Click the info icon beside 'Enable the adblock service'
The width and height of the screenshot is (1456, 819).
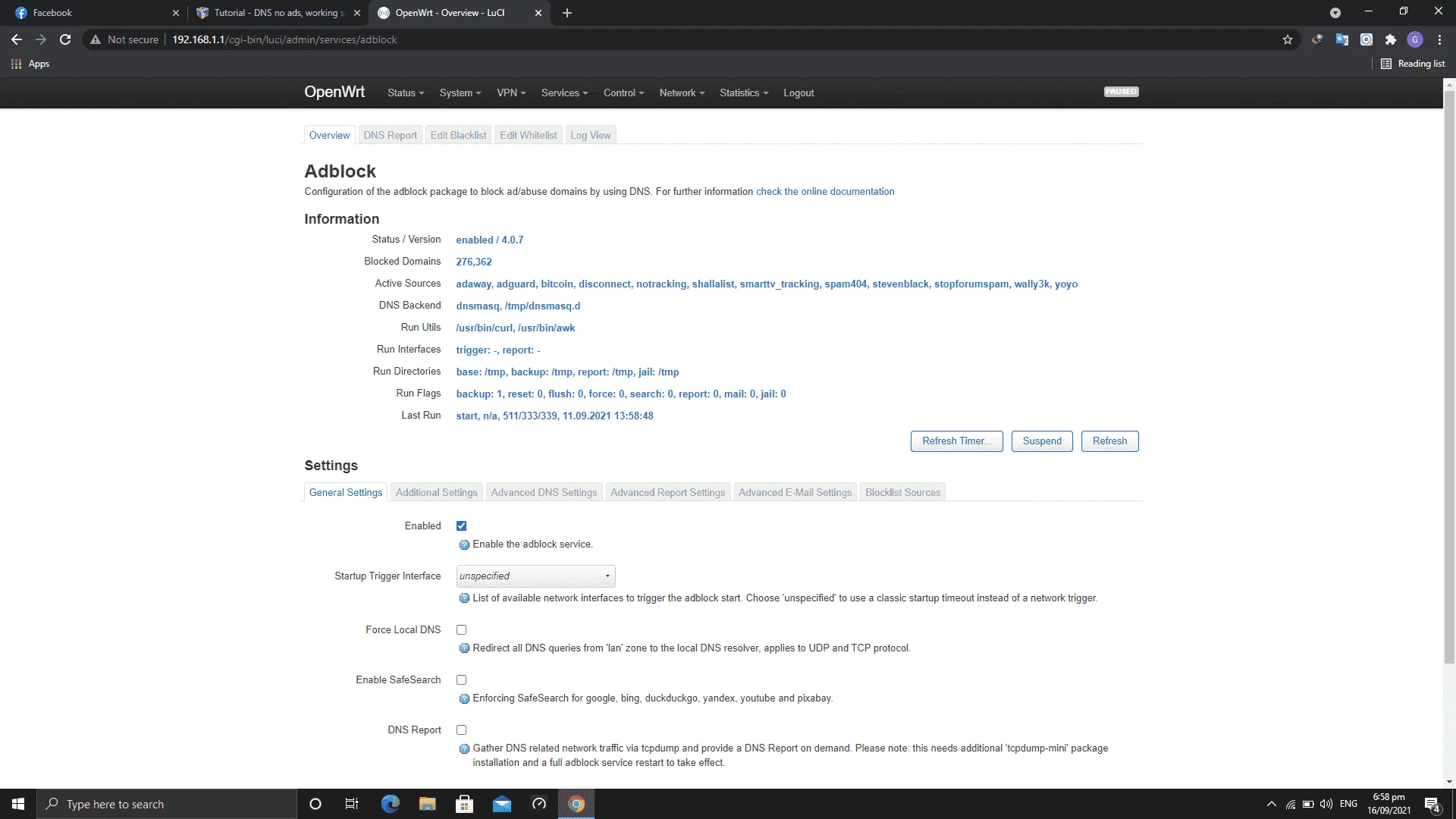[464, 544]
